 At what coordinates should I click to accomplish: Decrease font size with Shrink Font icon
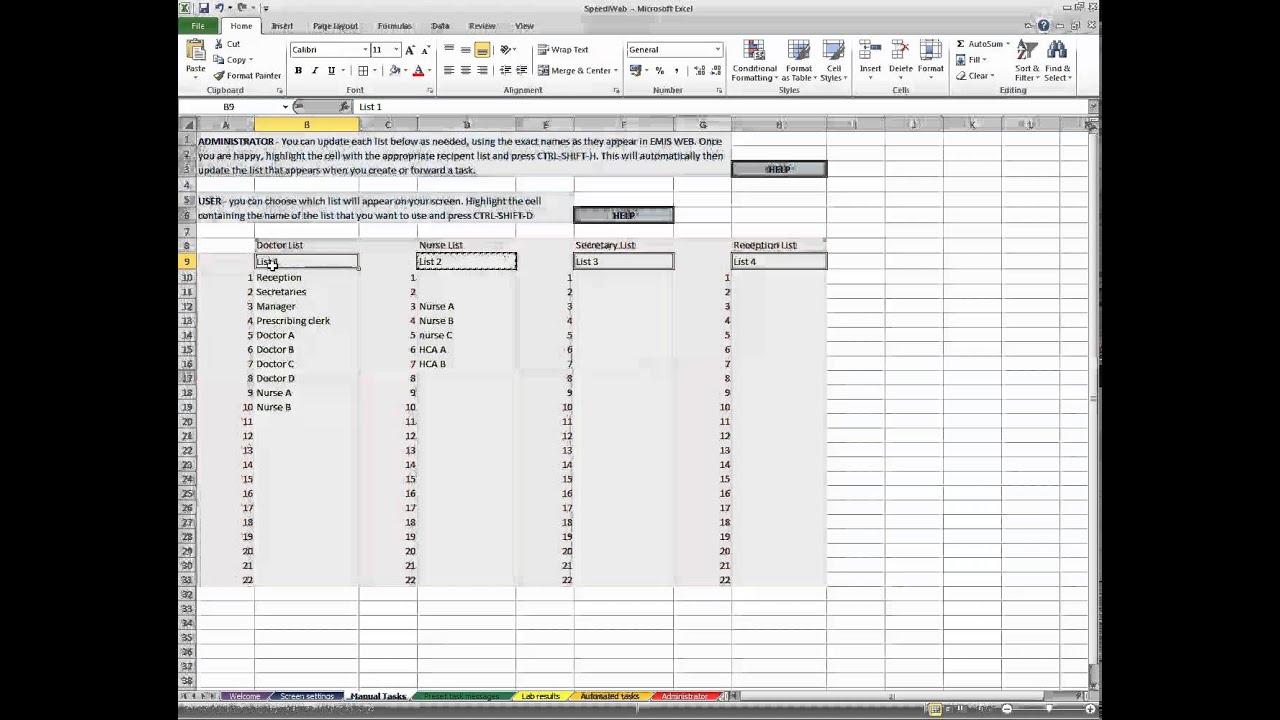tap(424, 50)
